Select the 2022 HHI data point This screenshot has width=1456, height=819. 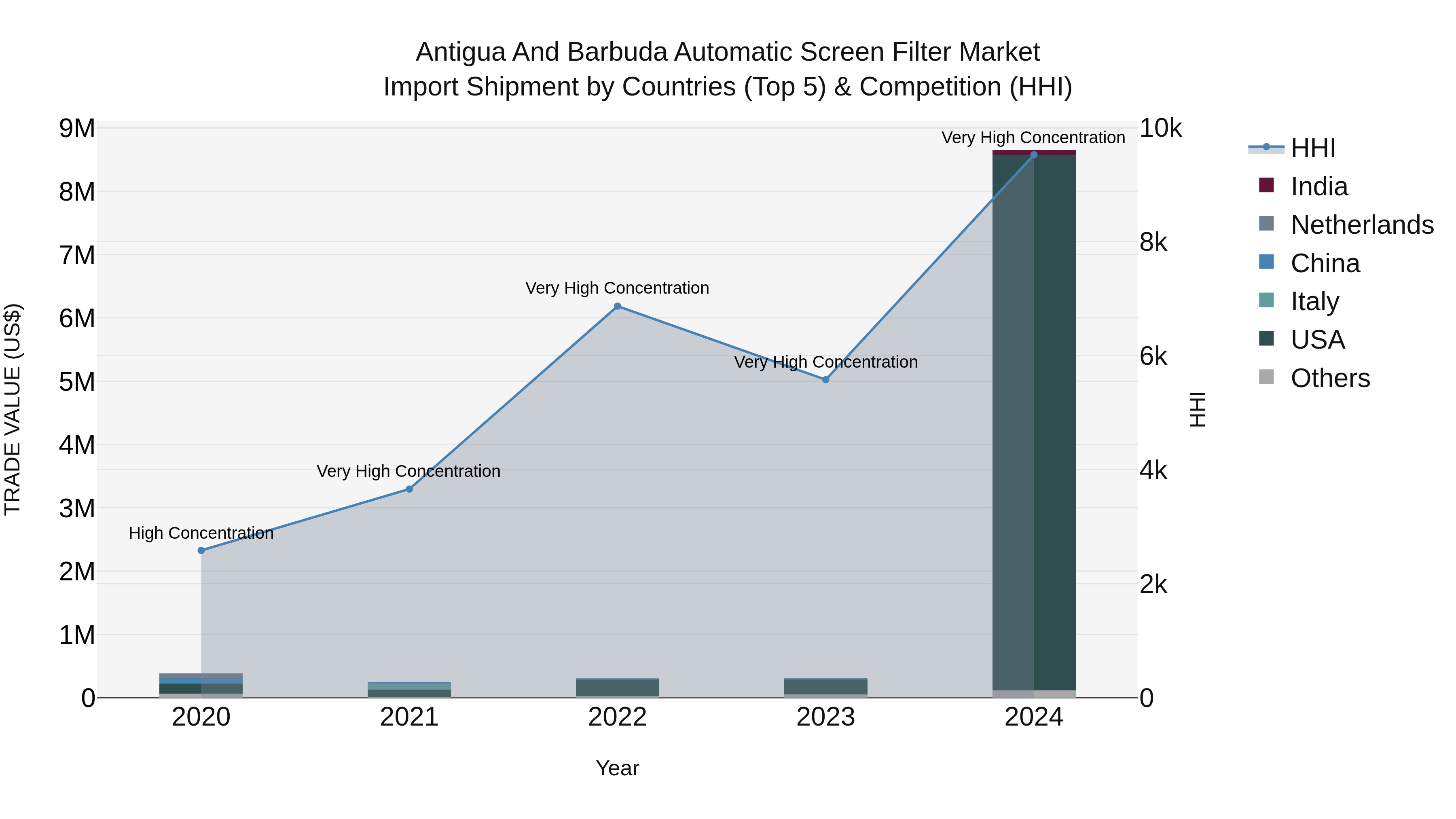click(x=617, y=306)
